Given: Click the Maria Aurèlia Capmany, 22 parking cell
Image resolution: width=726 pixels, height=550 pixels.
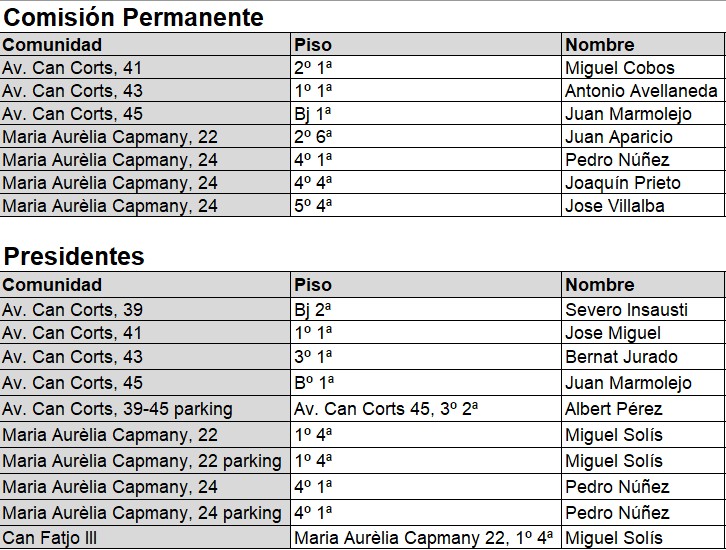Looking at the screenshot, I should tap(142, 461).
